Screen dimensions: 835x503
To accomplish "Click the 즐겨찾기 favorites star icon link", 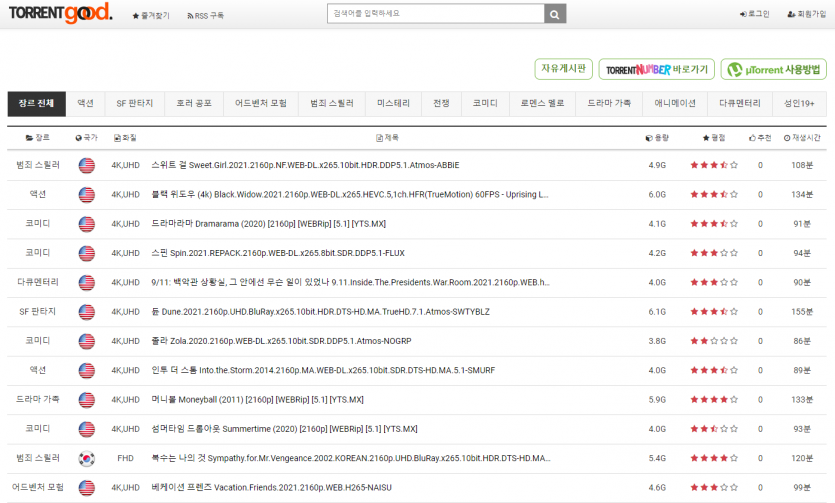I will pyautogui.click(x=150, y=15).
